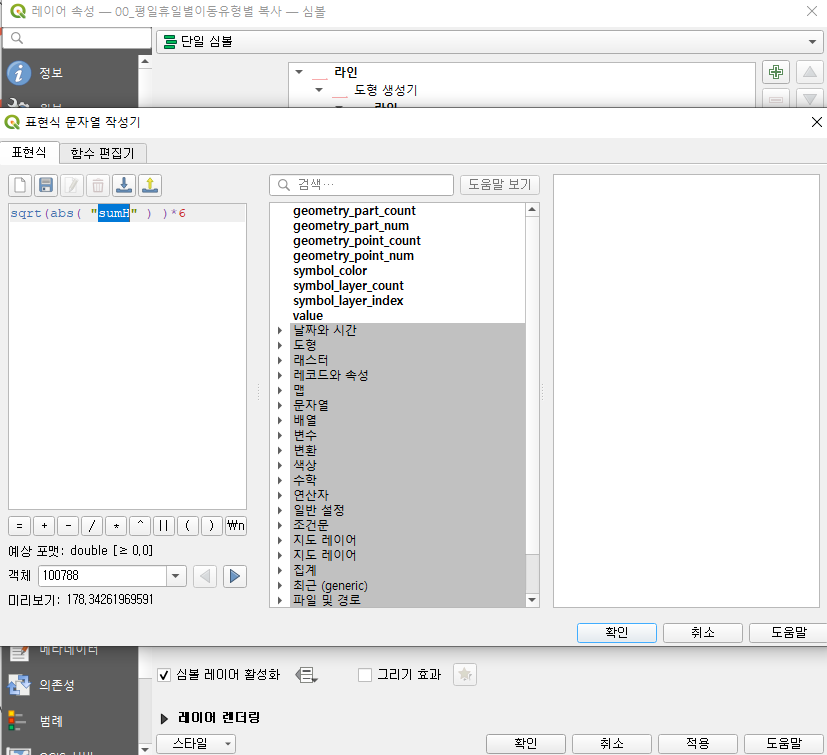Expand the 레이어 렌더링 section
Image resolution: width=827 pixels, height=755 pixels.
[x=164, y=719]
